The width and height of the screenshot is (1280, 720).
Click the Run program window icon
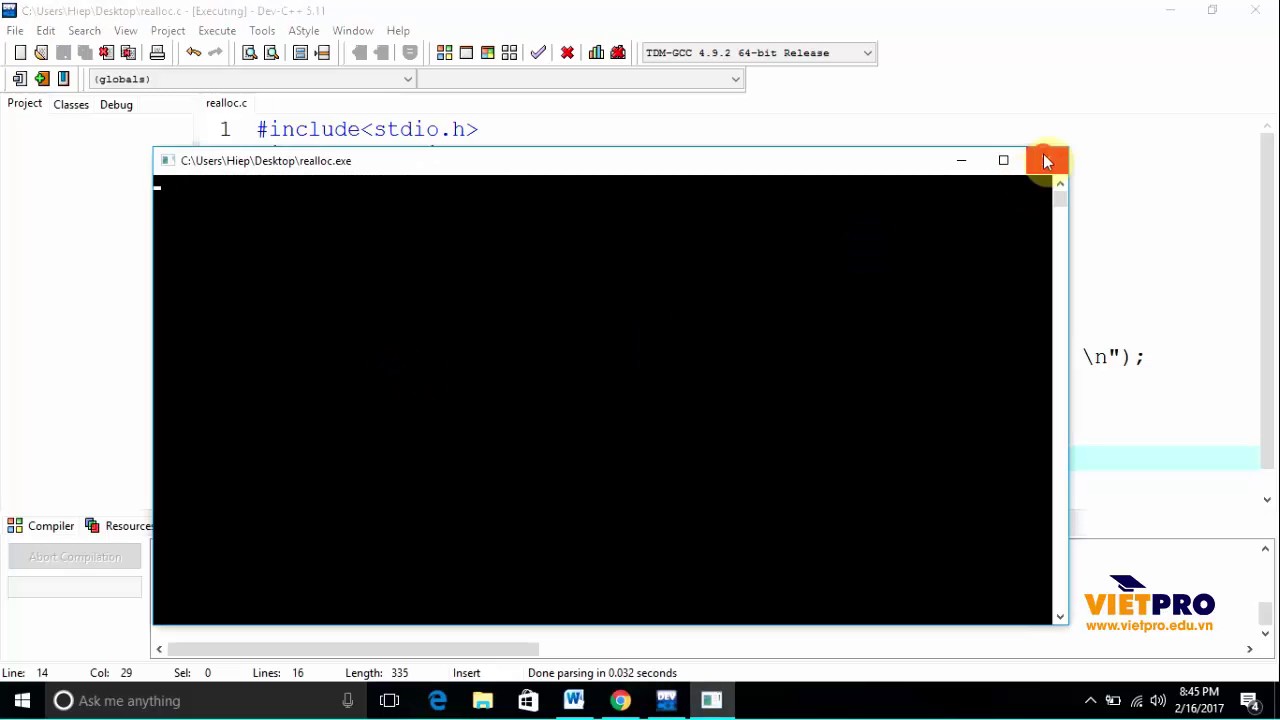(x=466, y=53)
